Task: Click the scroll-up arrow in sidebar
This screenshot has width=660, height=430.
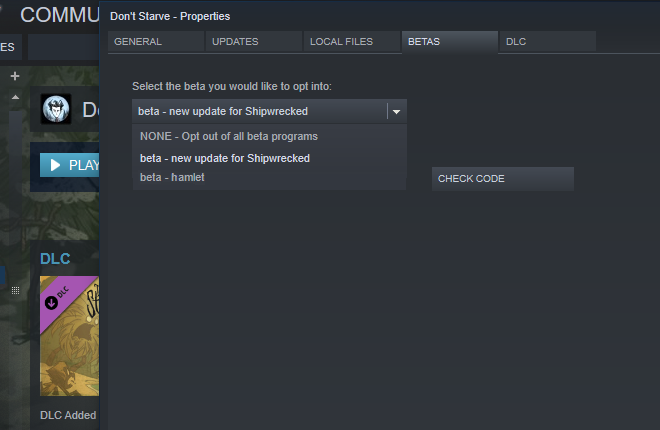Action: 15,97
